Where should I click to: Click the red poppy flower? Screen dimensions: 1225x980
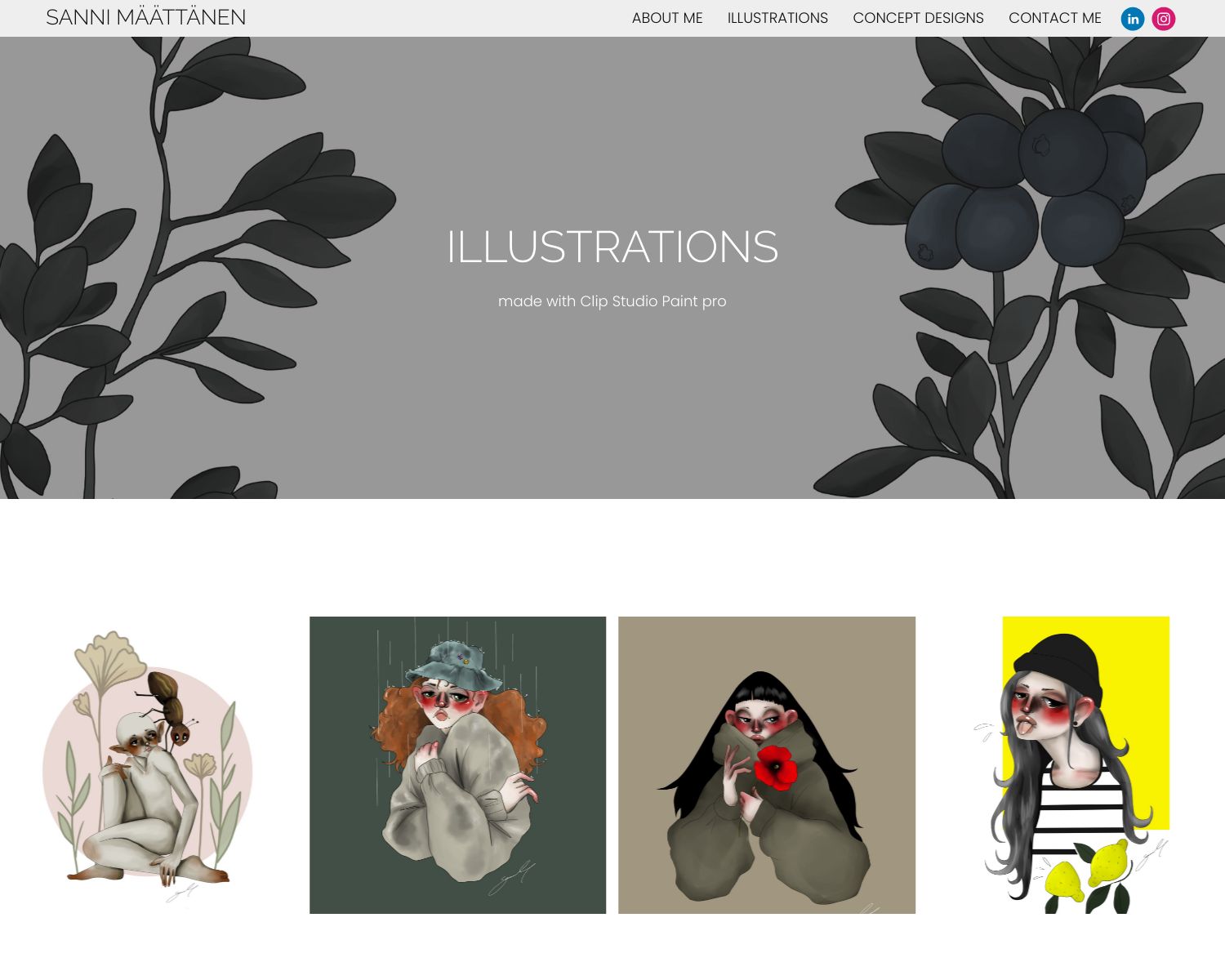pyautogui.click(x=775, y=767)
